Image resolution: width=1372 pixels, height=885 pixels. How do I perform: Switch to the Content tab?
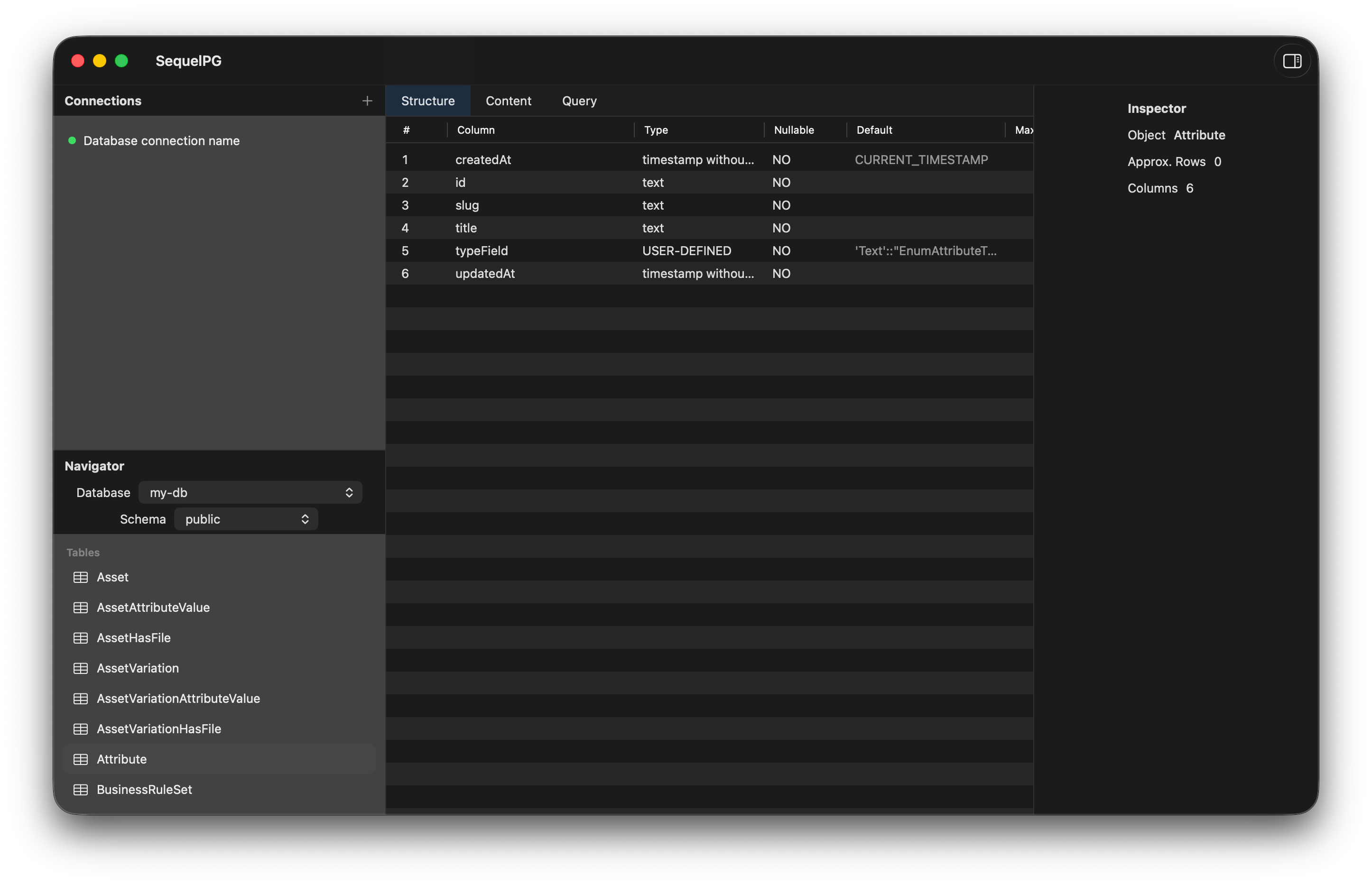[508, 101]
